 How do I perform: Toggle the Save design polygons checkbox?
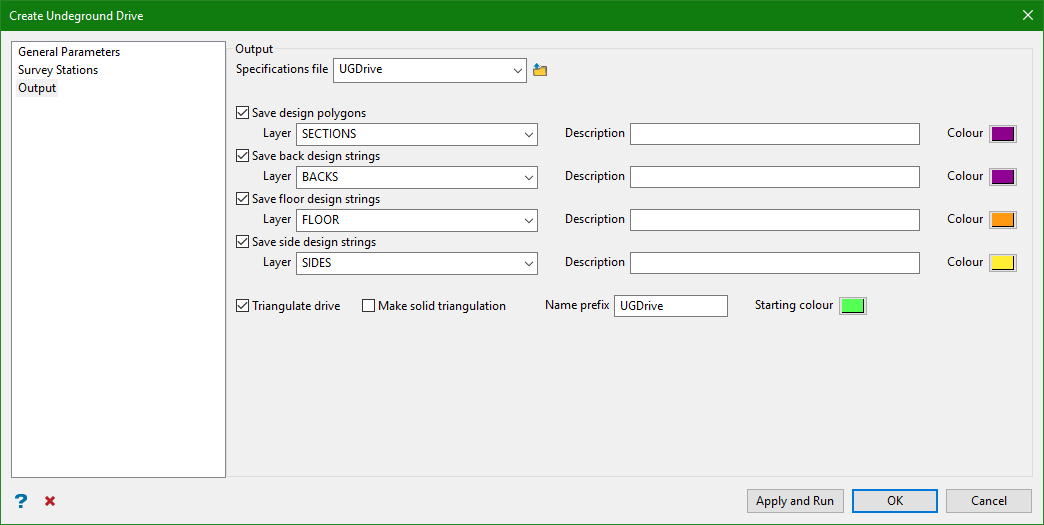click(x=242, y=114)
